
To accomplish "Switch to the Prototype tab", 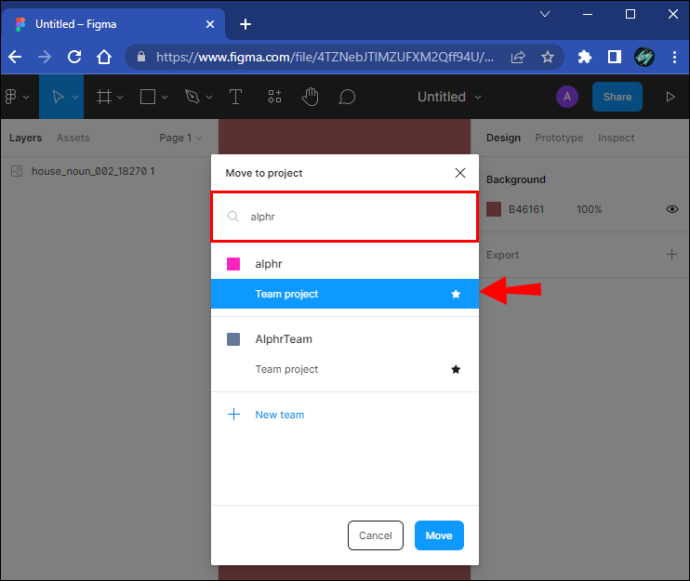I will click(x=559, y=138).
